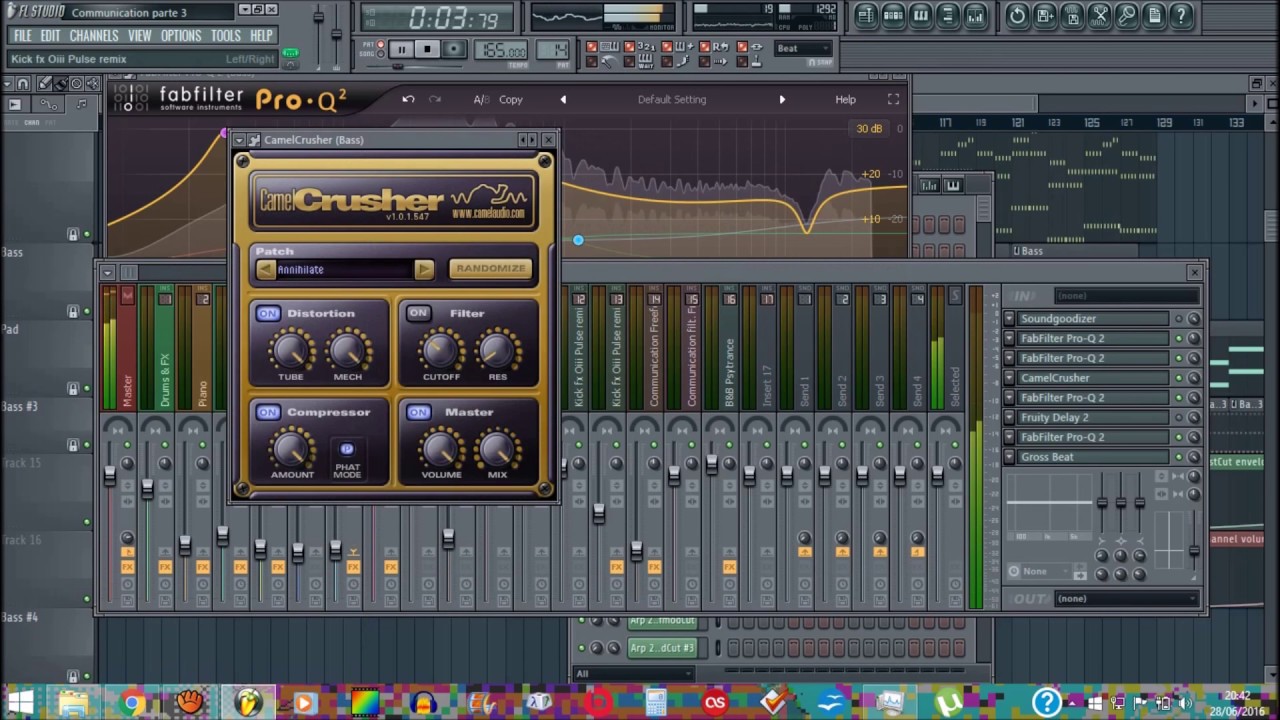Open Gross Beat slot menu arrow
This screenshot has width=1280, height=720.
pyautogui.click(x=1009, y=457)
